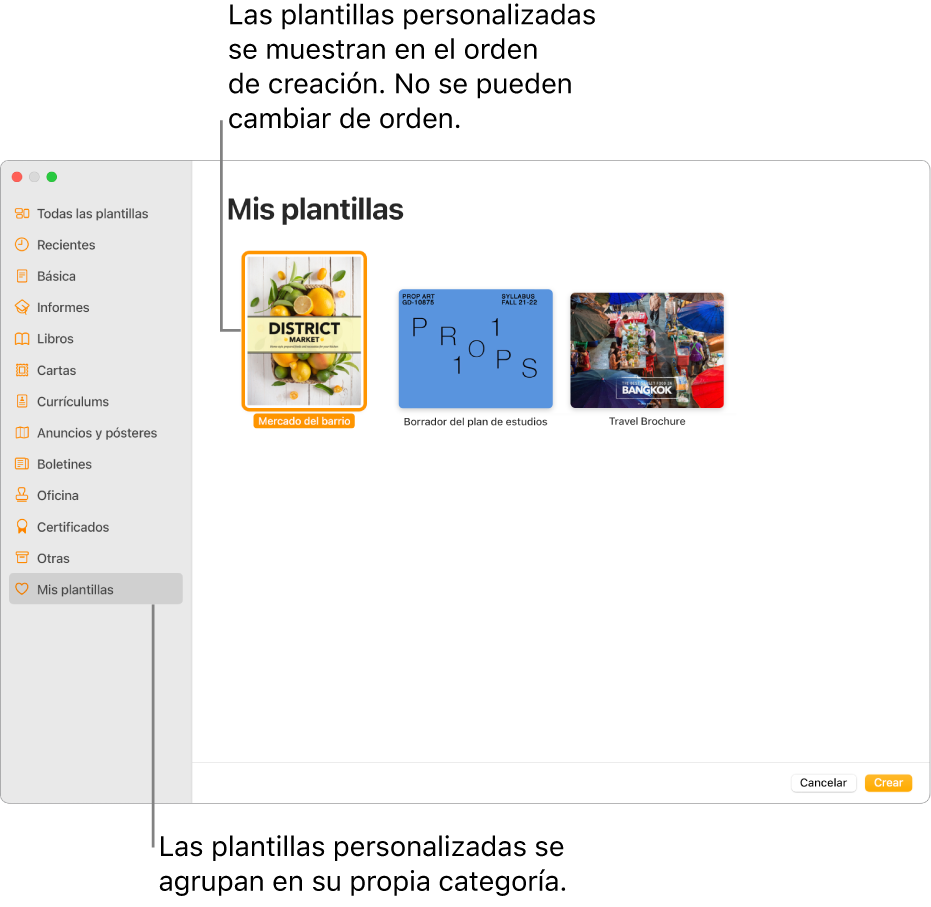Click the Todas las plantillas sidebar icon

[22, 213]
